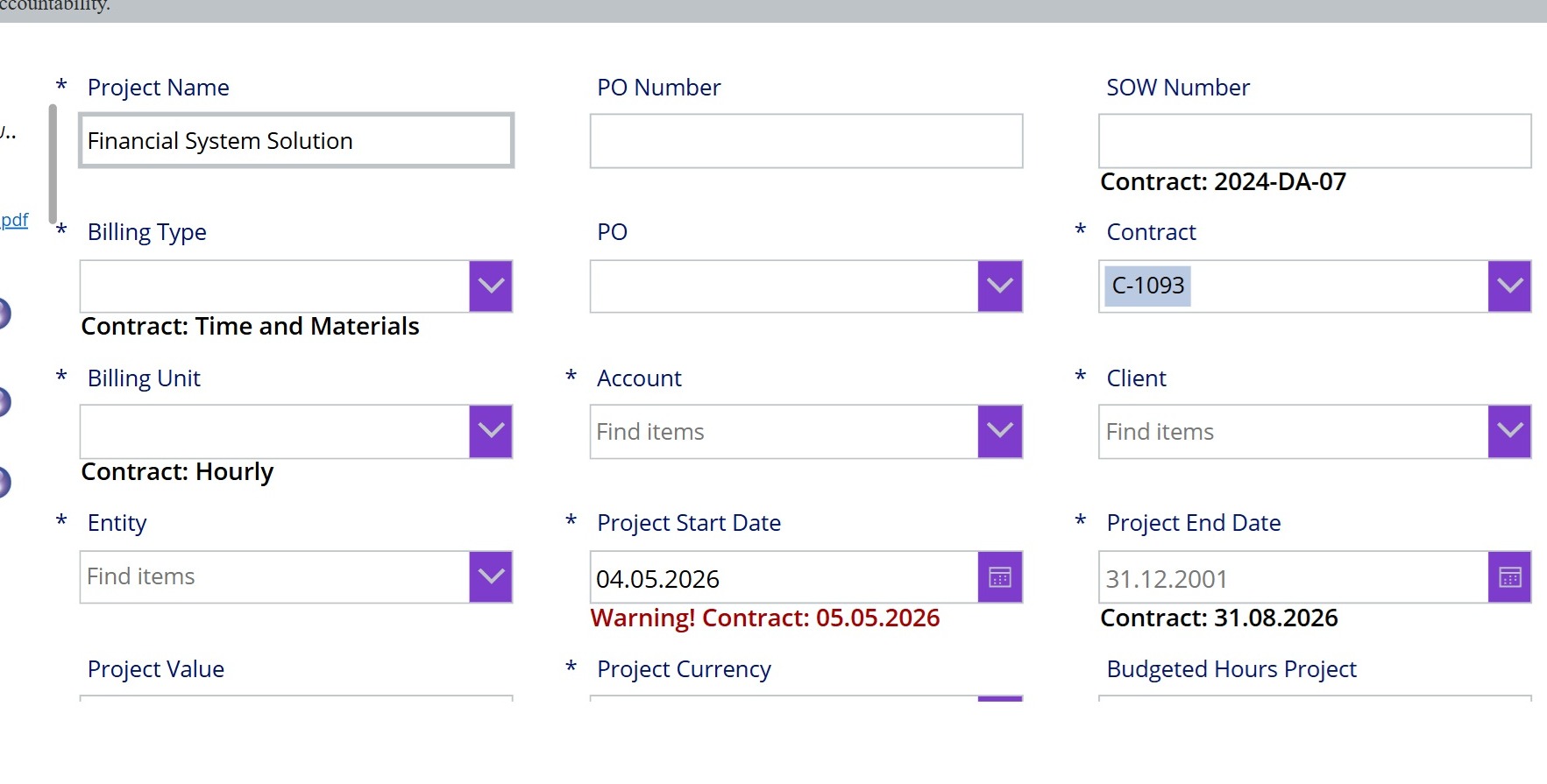Screen dimensions: 1547x784
Task: Click the "Client" field label
Action: pos(1137,378)
